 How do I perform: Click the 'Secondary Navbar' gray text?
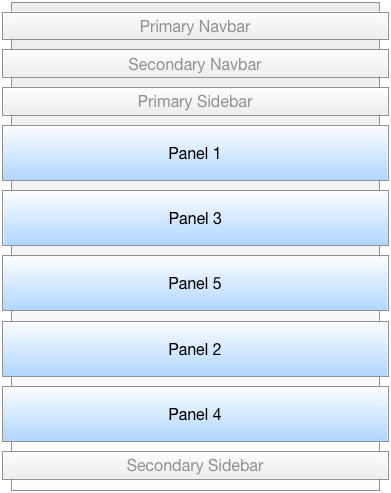[195, 64]
